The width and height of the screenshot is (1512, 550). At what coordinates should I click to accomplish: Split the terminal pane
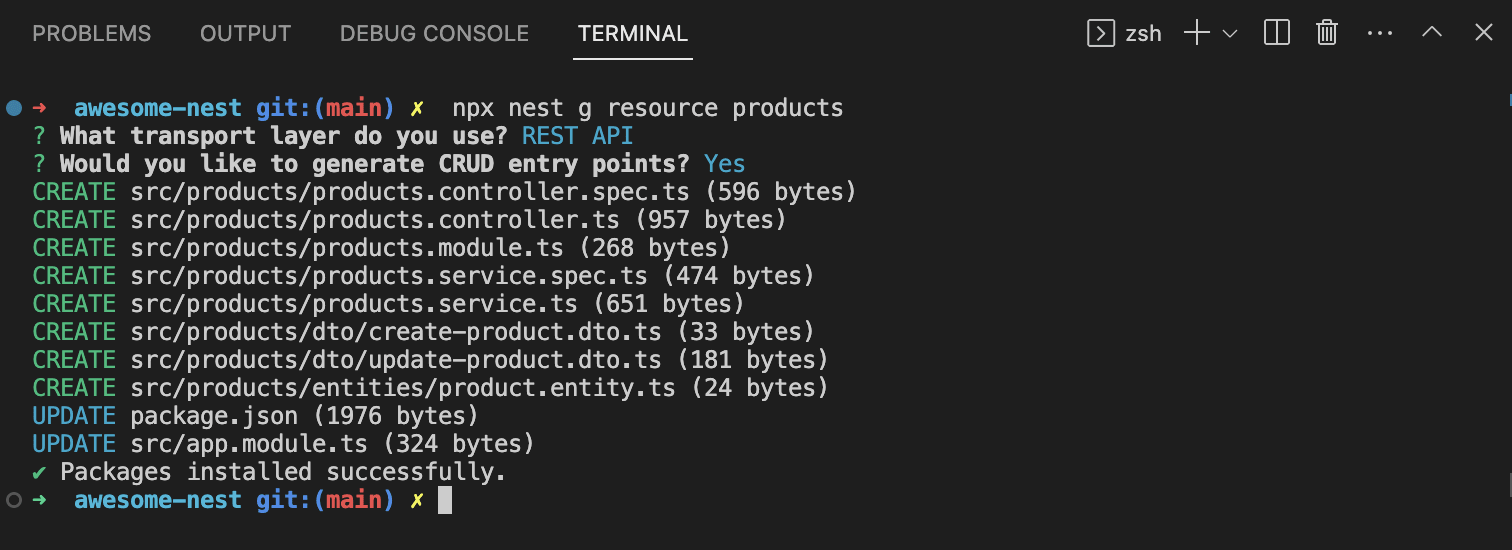click(x=1277, y=33)
